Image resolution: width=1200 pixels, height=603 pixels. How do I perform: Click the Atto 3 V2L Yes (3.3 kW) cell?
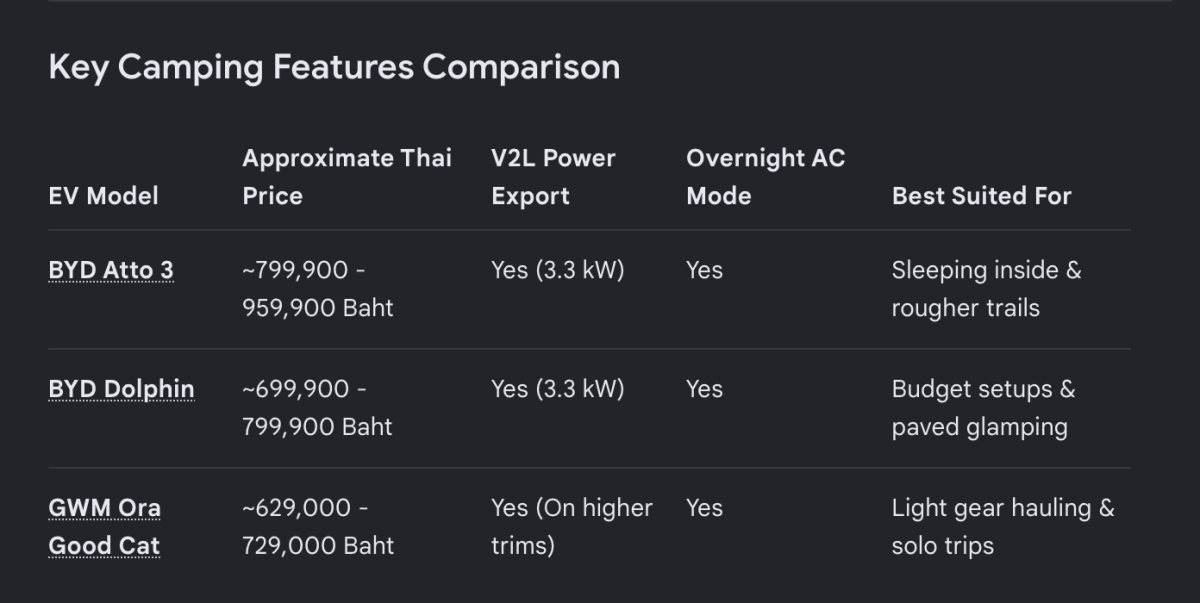point(557,270)
